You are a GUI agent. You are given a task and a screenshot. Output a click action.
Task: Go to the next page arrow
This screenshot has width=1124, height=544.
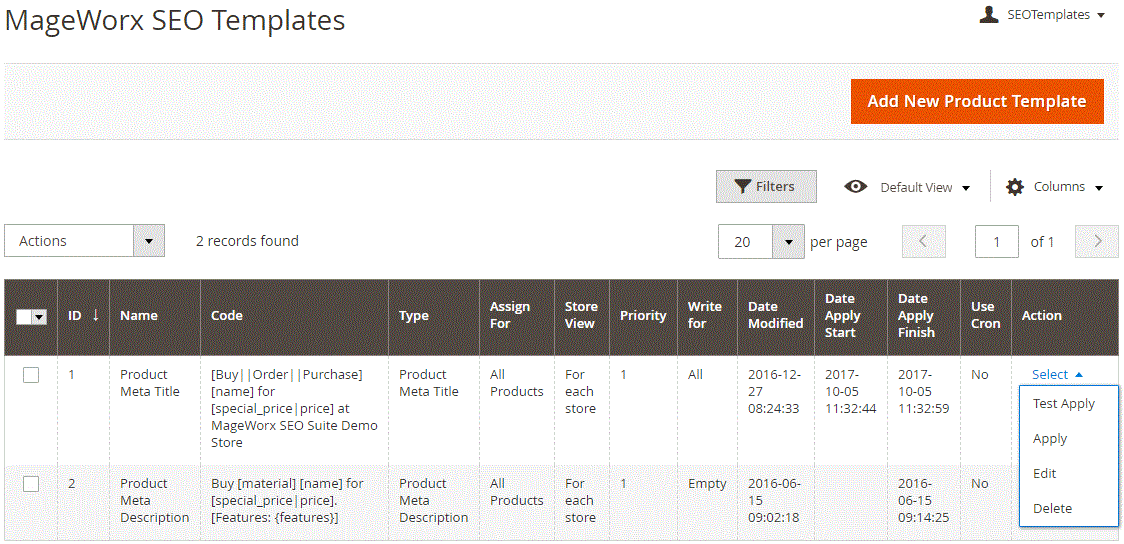click(x=1097, y=242)
